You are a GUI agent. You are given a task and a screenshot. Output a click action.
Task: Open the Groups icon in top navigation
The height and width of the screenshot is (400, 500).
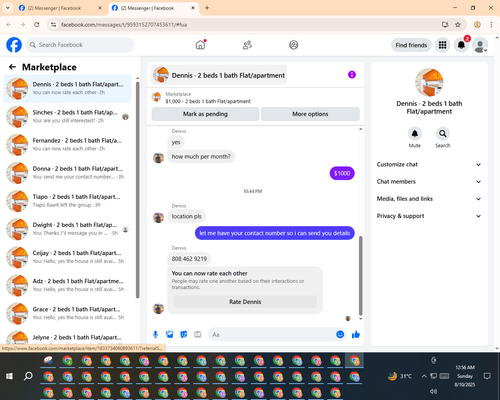(x=294, y=45)
